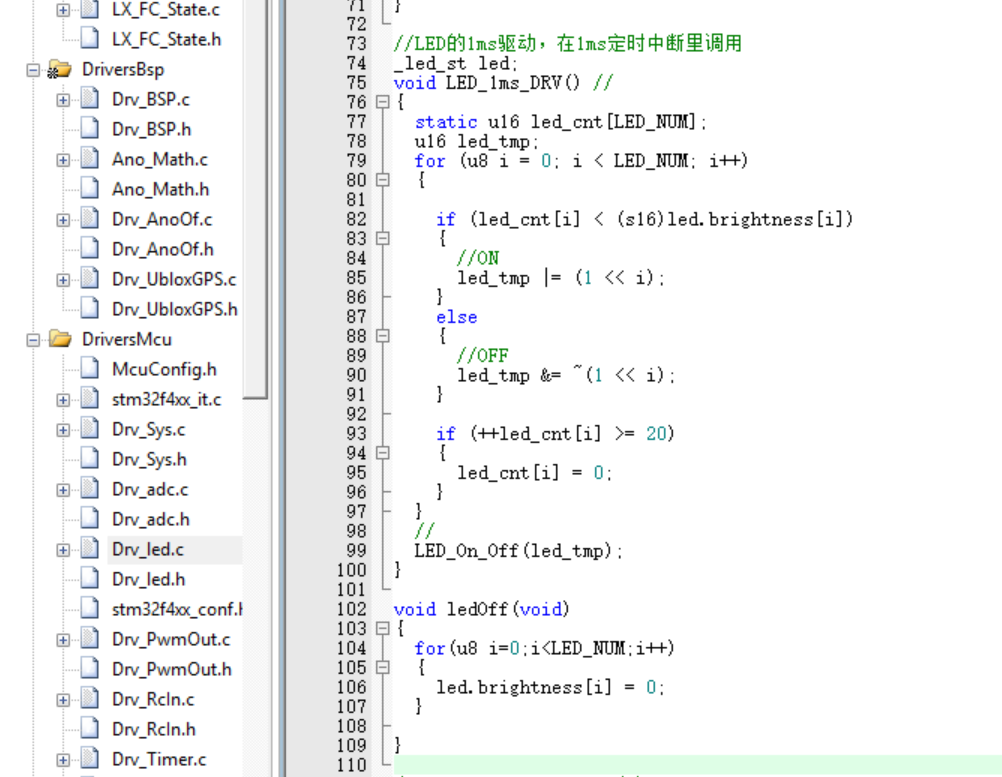The image size is (1002, 777).
Task: Expand Drv_RcIn.c file node
Action: (x=63, y=700)
